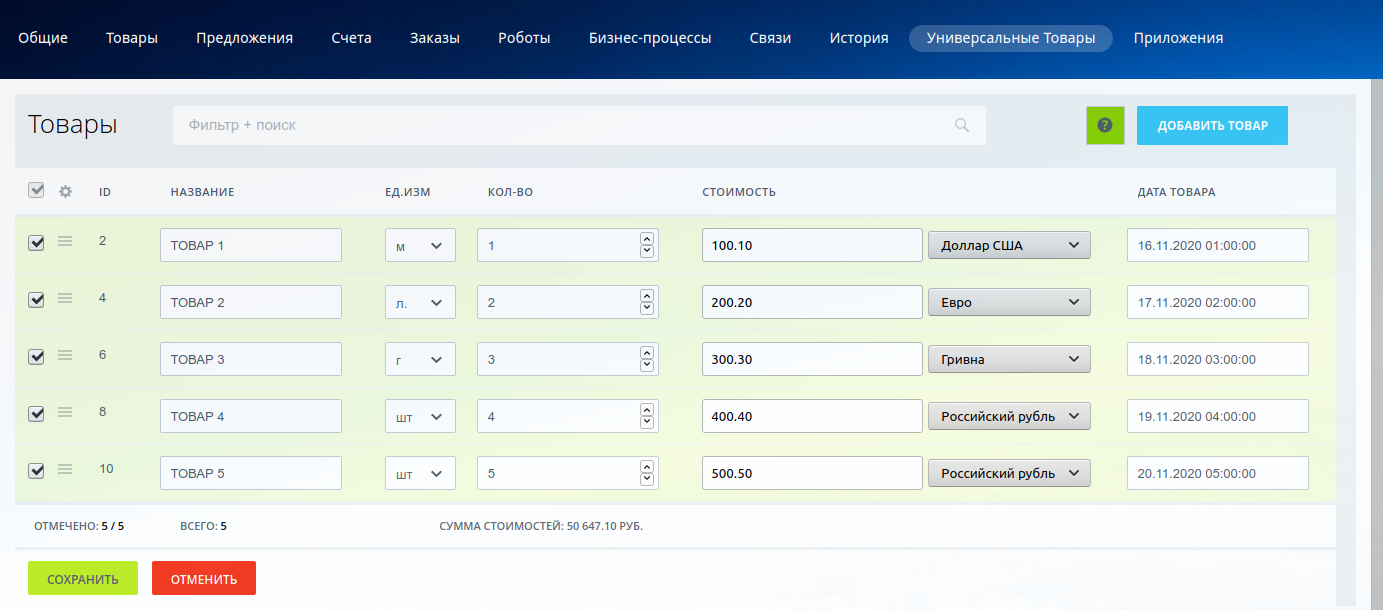Open the Доллар США currency dropdown
The image size is (1383, 610).
pyautogui.click(x=1009, y=246)
